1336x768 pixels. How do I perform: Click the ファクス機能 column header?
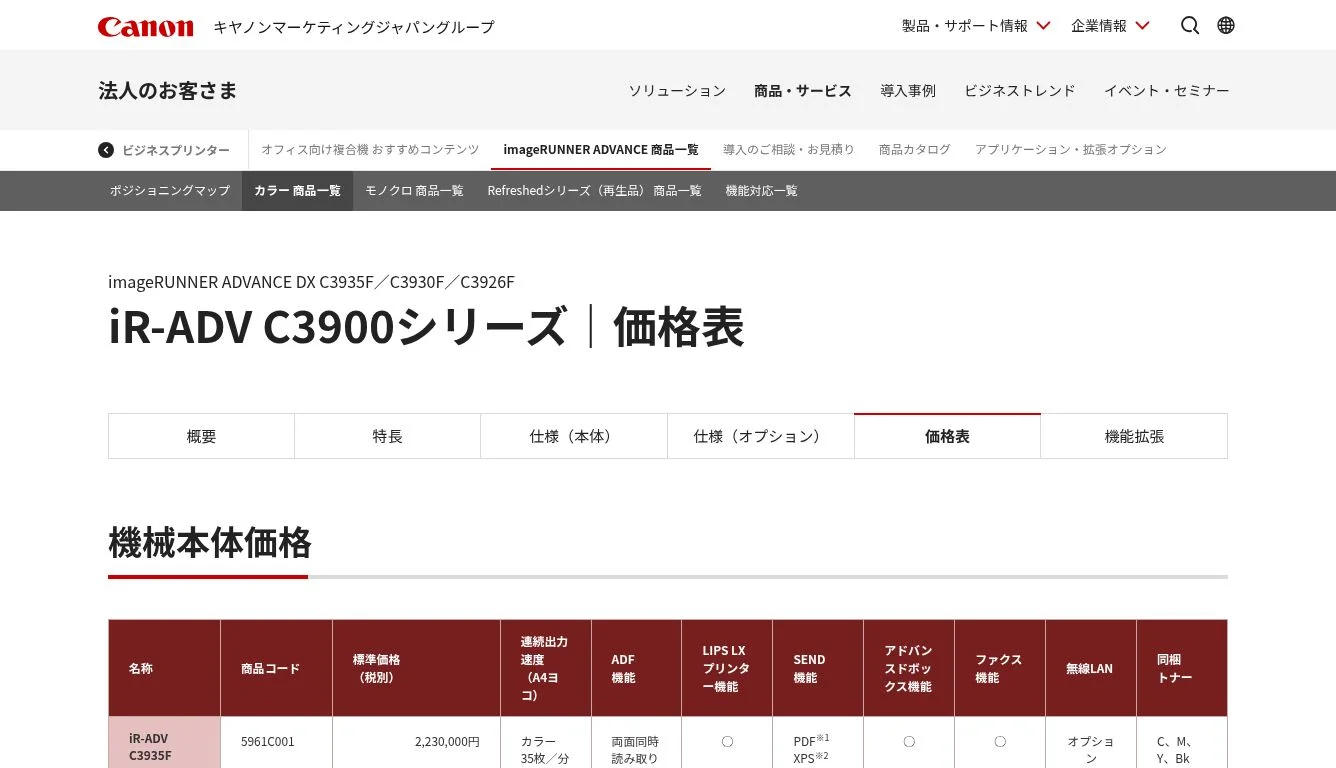(x=1000, y=668)
